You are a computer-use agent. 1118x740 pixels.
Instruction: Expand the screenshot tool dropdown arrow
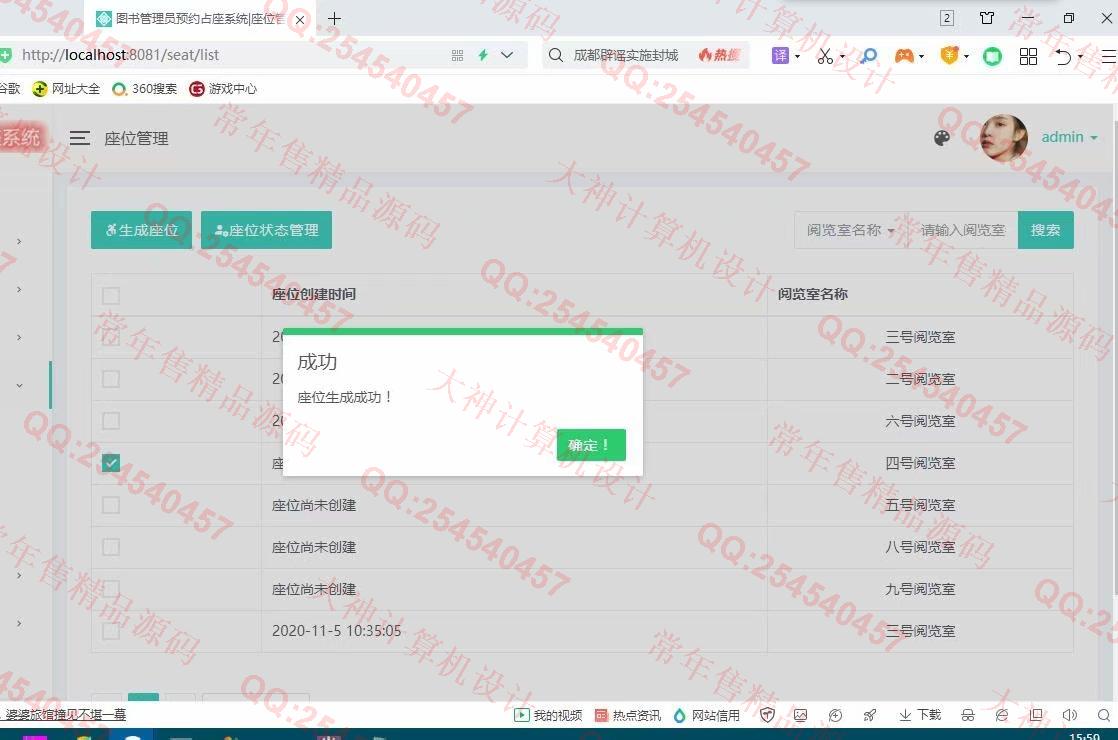pyautogui.click(x=843, y=56)
